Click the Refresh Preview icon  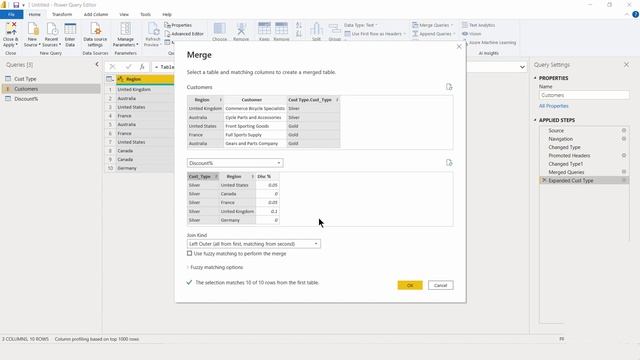point(153,35)
